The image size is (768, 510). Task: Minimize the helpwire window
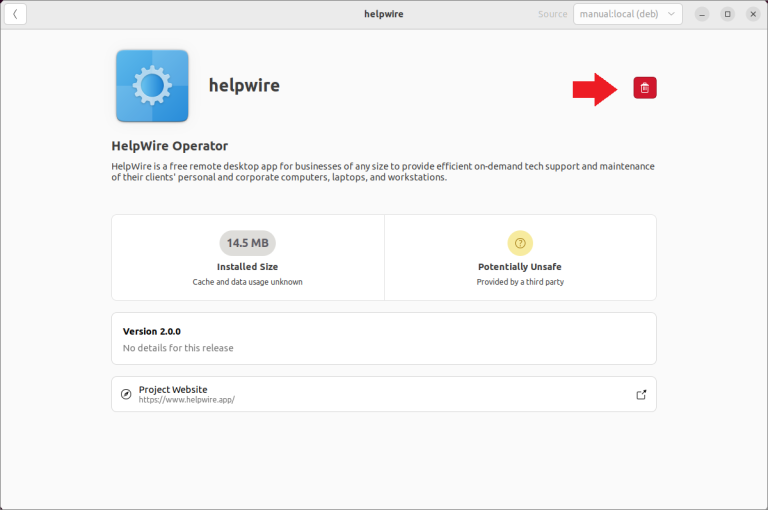[x=702, y=14]
